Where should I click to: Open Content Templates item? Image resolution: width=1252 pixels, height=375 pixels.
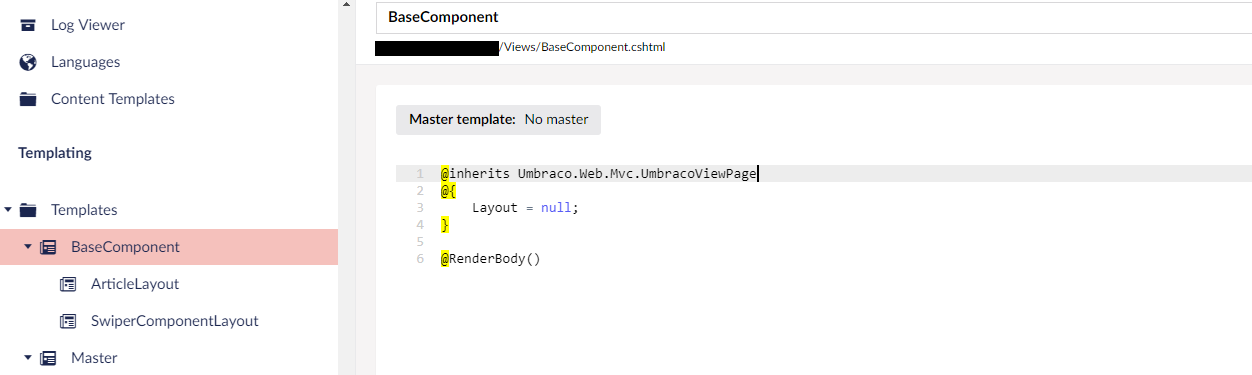pos(113,99)
